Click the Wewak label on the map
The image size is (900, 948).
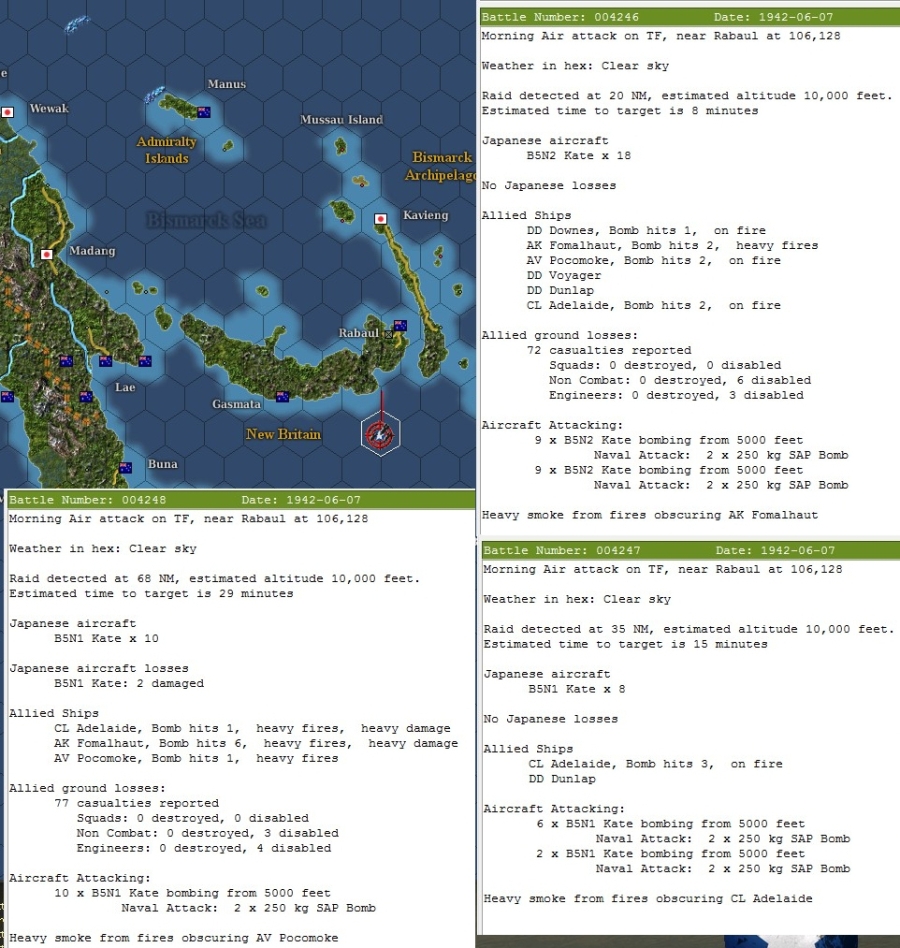(x=49, y=108)
